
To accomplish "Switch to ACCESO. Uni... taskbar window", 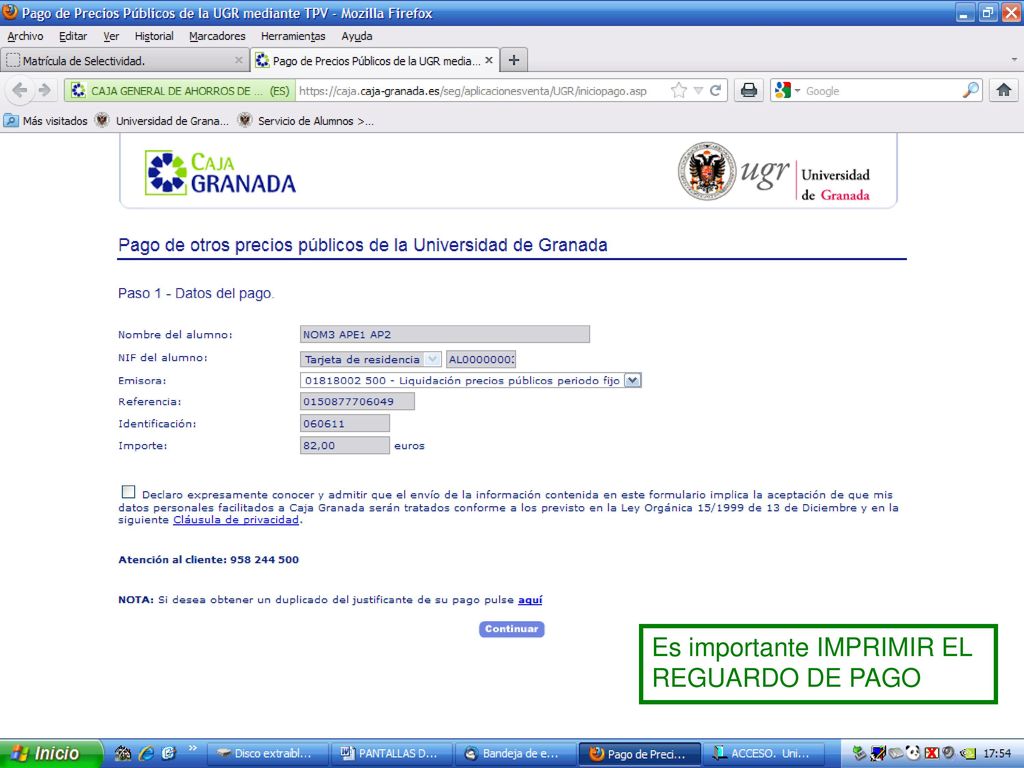I will (763, 754).
